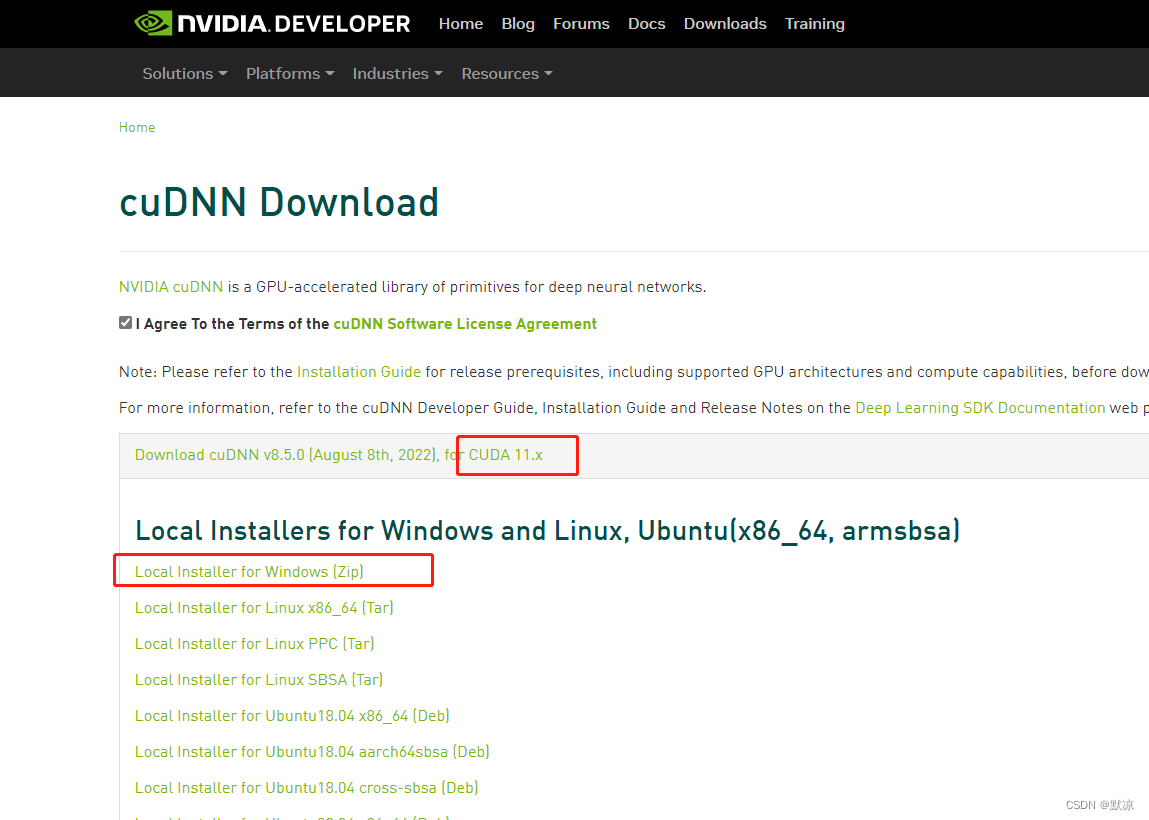Viewport: 1149px width, 820px height.
Task: Go to Downloads in the navigation bar
Action: [724, 23]
